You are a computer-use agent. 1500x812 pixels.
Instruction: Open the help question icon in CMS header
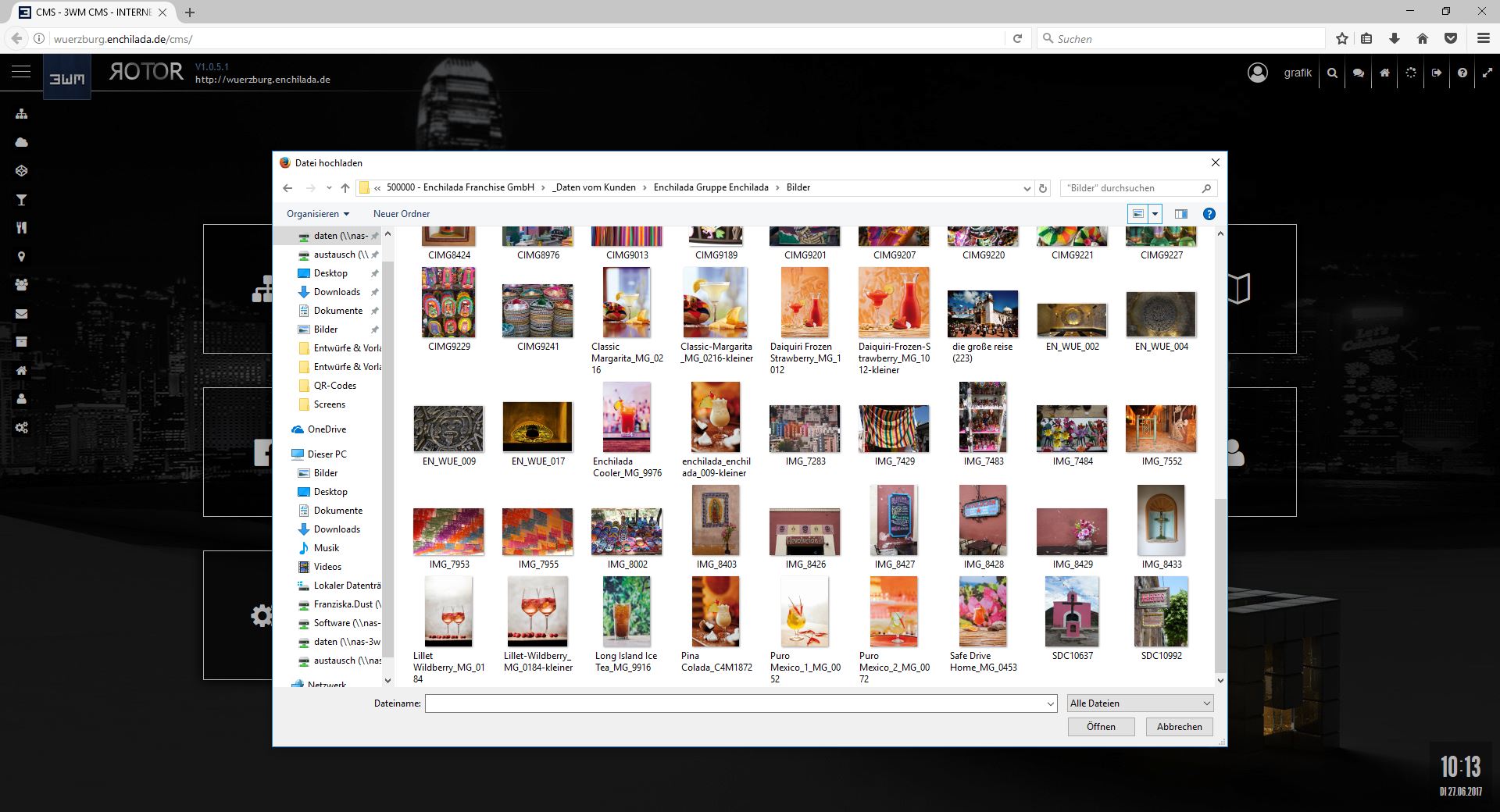(x=1462, y=73)
